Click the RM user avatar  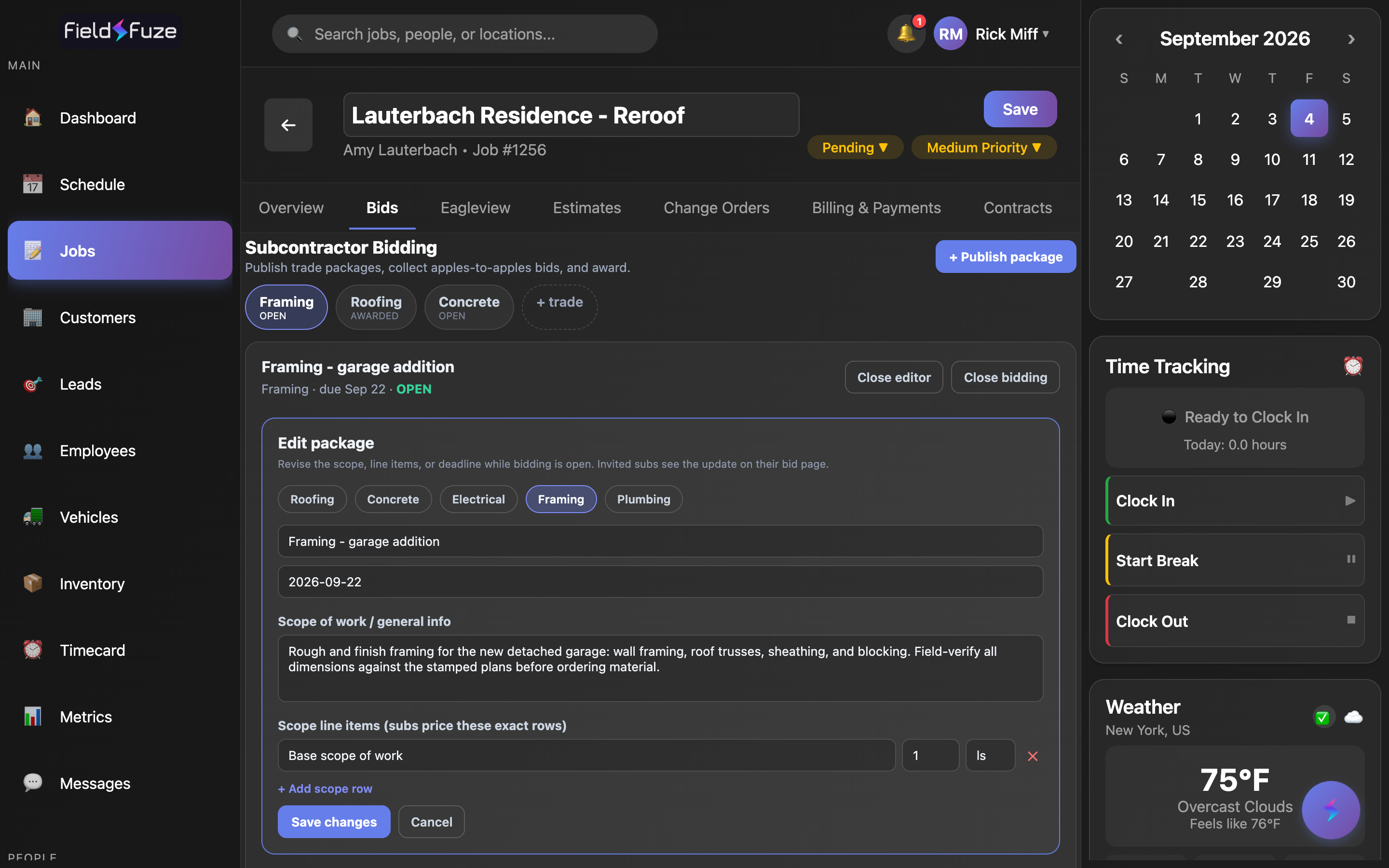951,34
